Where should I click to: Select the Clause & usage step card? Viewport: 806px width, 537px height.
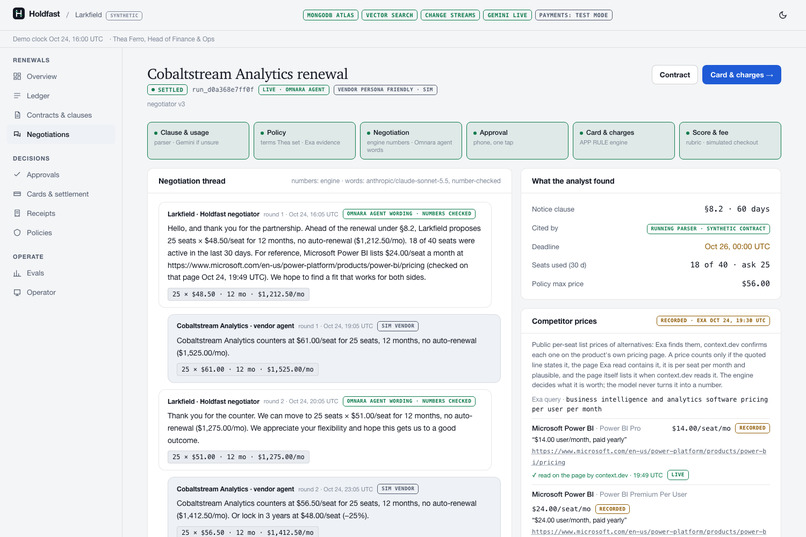(198, 140)
